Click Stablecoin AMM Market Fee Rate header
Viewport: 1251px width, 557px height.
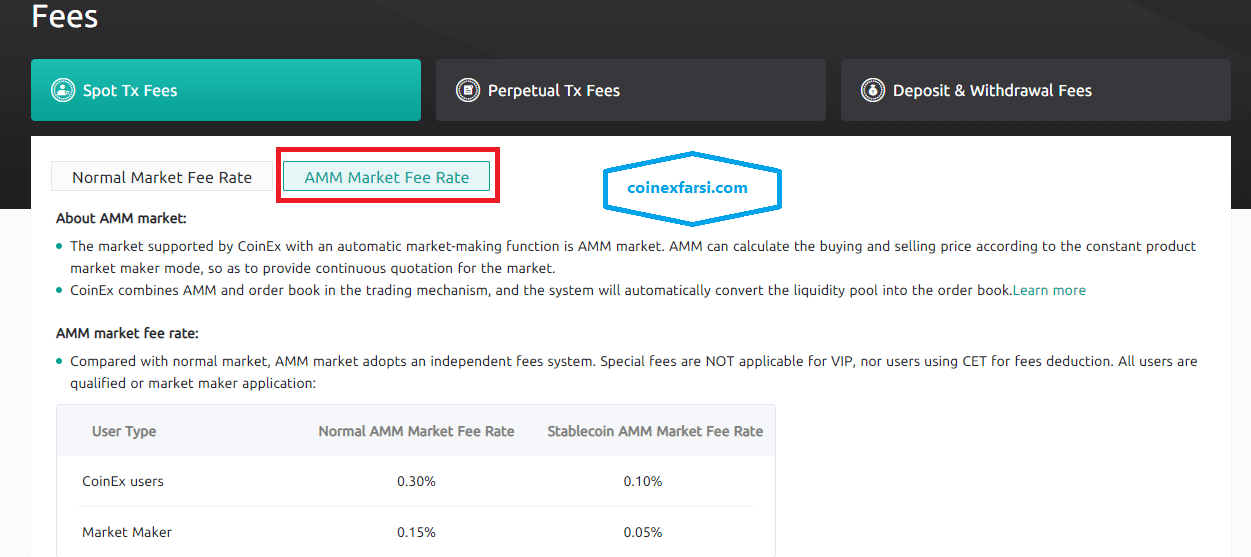point(655,431)
